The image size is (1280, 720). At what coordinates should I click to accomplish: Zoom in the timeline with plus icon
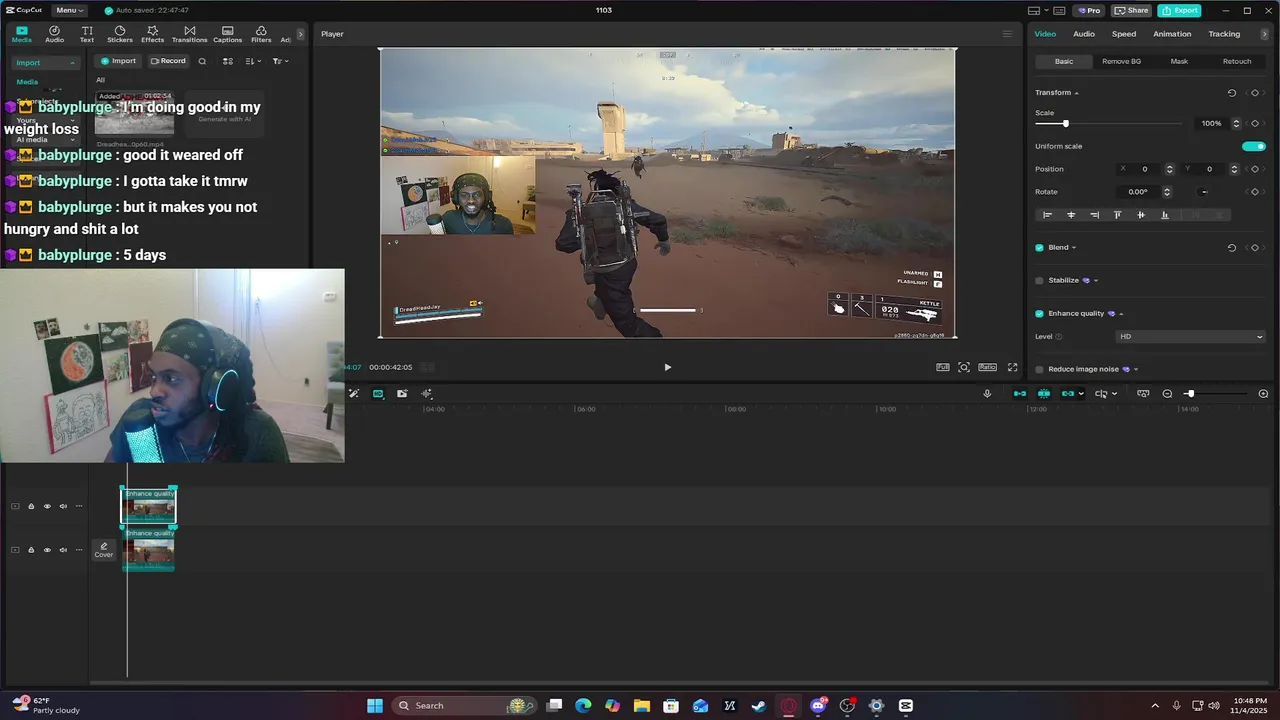(1263, 394)
